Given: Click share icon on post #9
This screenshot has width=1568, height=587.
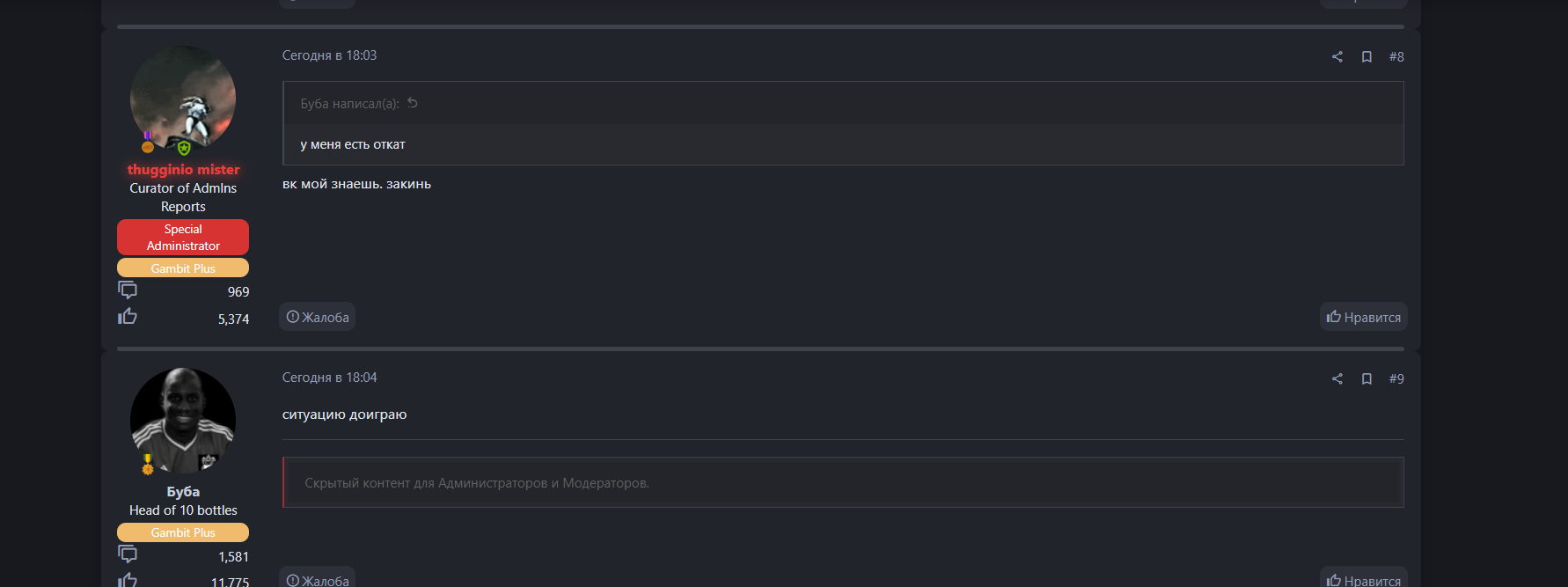Looking at the screenshot, I should (1337, 379).
